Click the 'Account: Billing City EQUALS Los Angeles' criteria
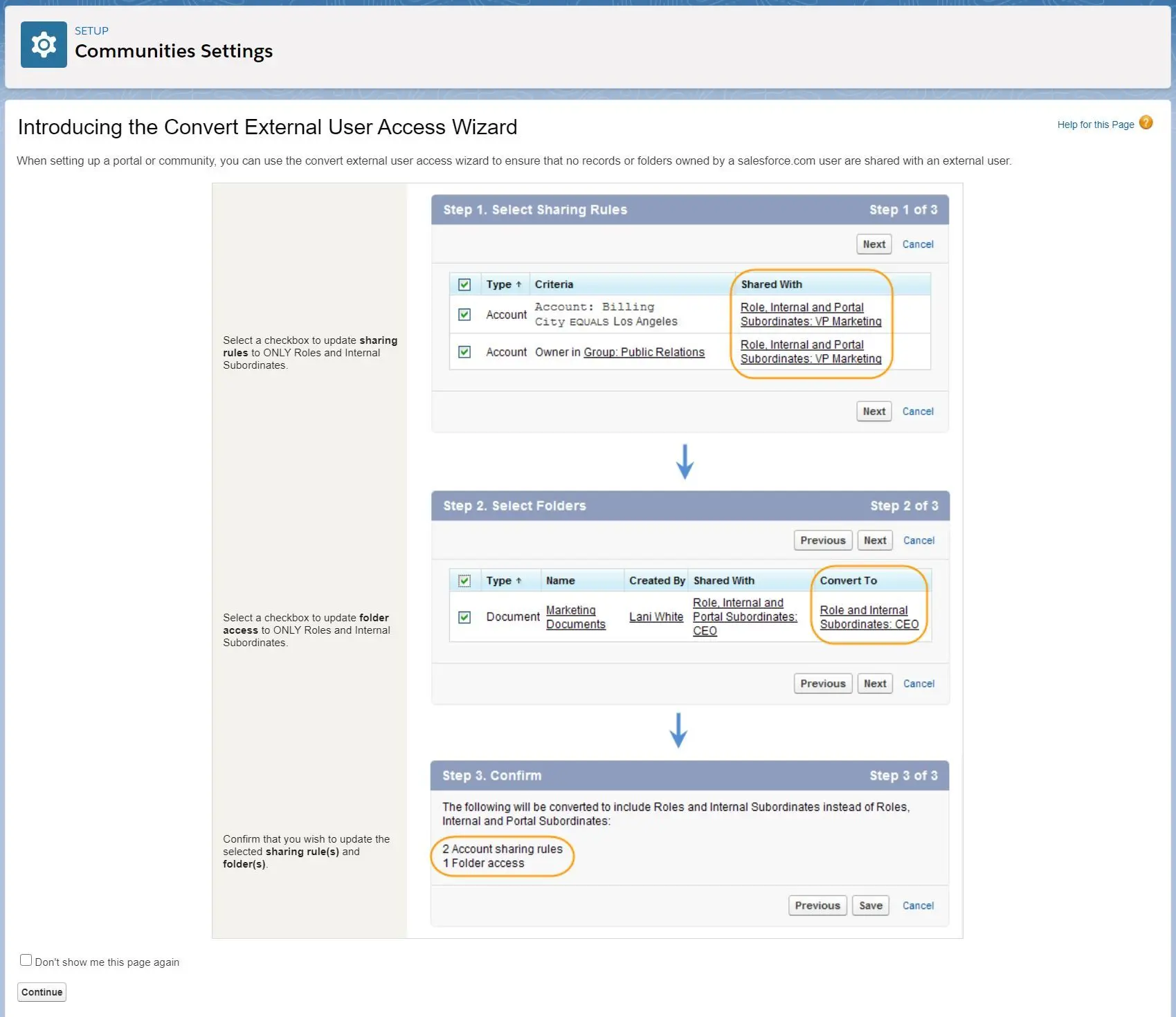1176x1017 pixels. 606,314
